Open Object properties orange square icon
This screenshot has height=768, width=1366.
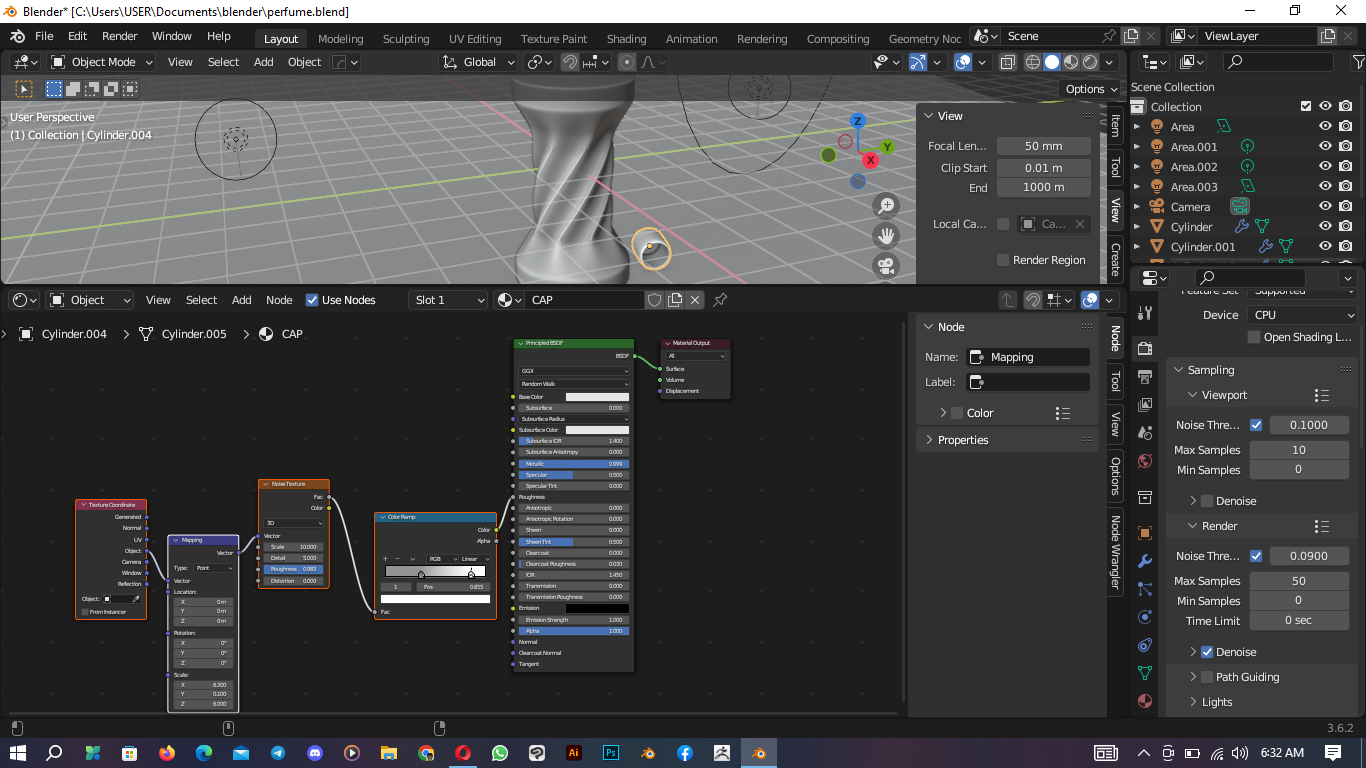(1145, 533)
